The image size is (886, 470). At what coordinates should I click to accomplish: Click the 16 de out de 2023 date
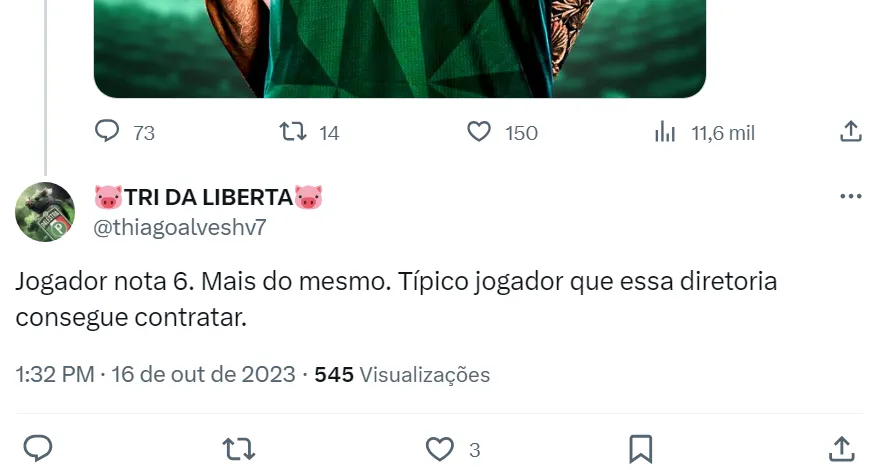pos(203,375)
